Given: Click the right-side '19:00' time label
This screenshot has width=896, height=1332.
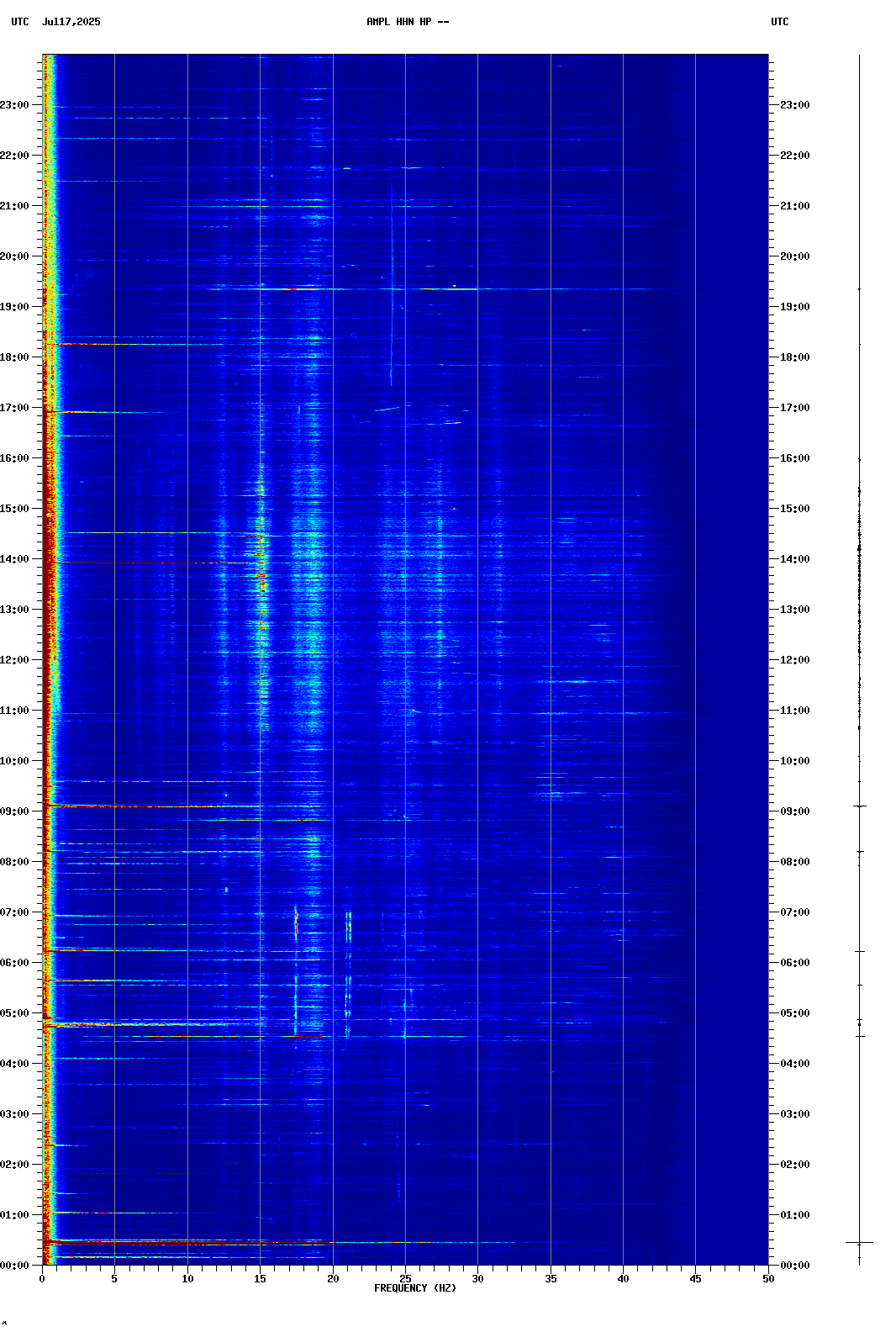Looking at the screenshot, I should (x=795, y=307).
